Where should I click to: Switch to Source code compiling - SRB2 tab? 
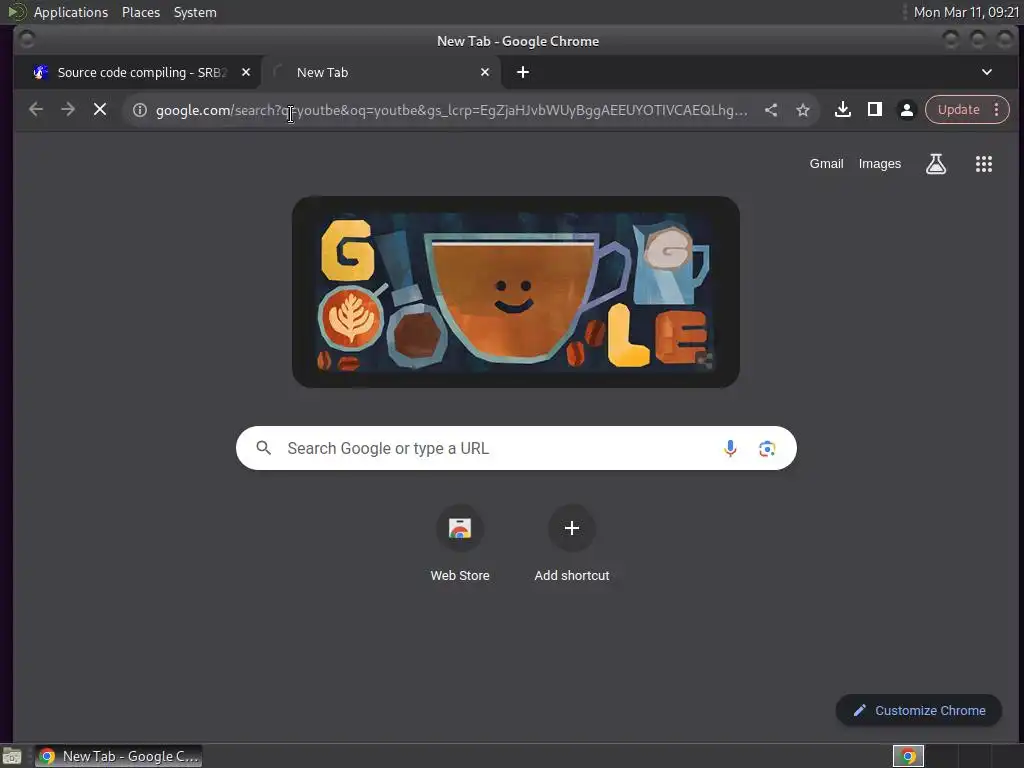tap(142, 72)
